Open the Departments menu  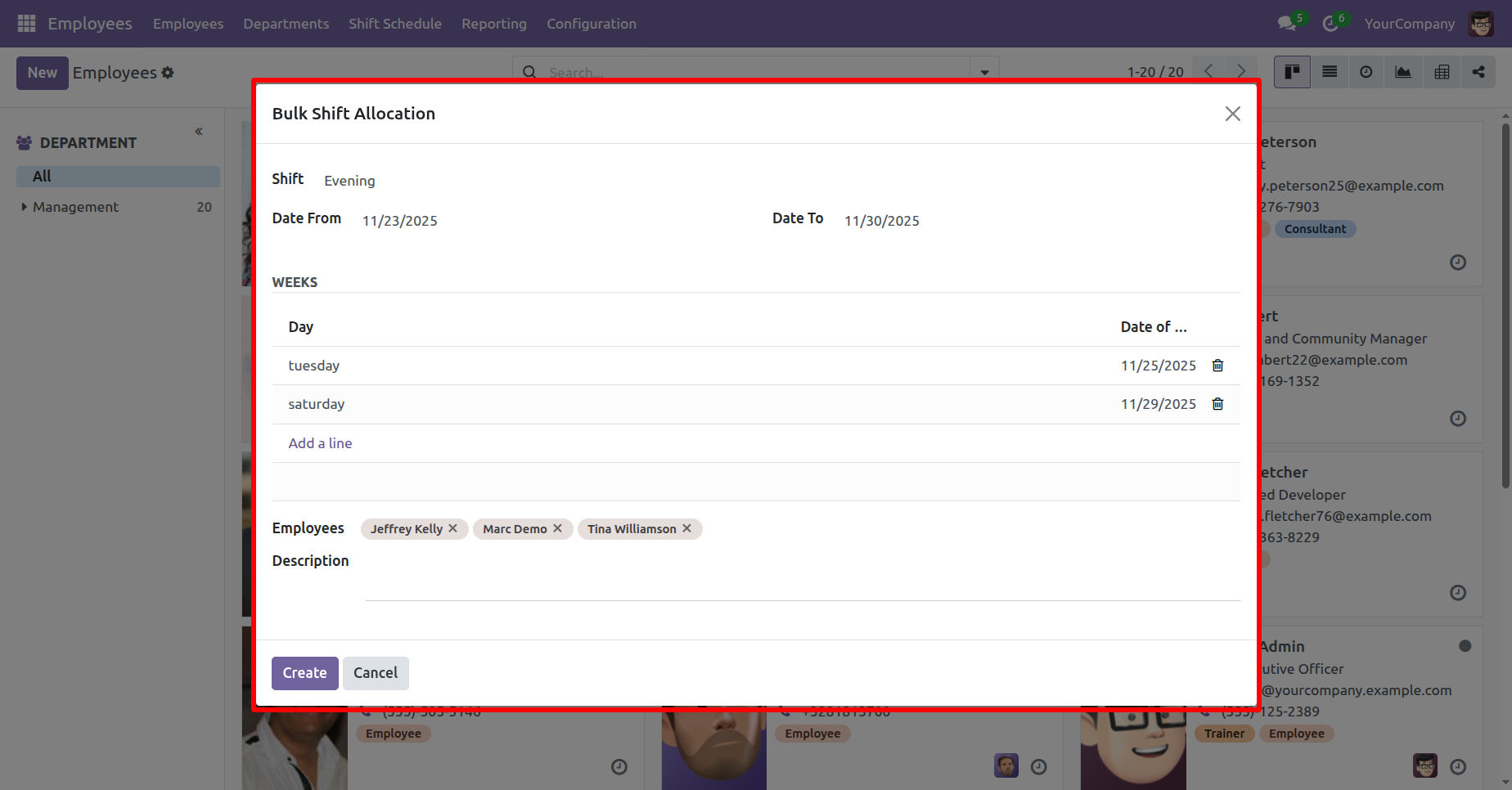pos(286,24)
